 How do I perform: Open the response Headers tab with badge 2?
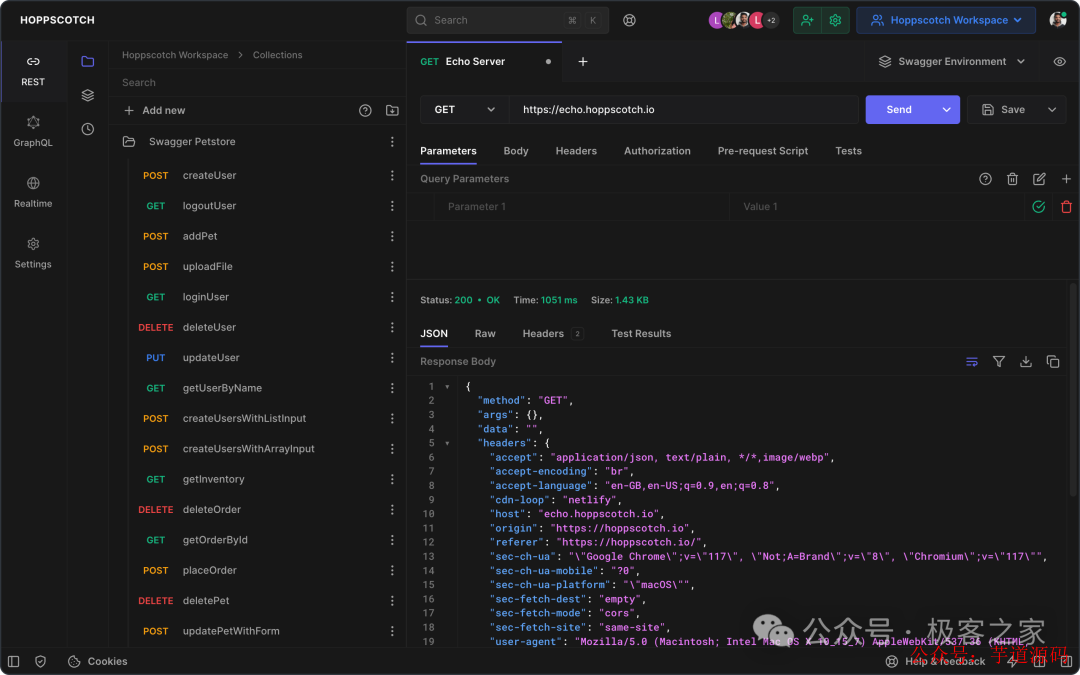click(x=553, y=333)
